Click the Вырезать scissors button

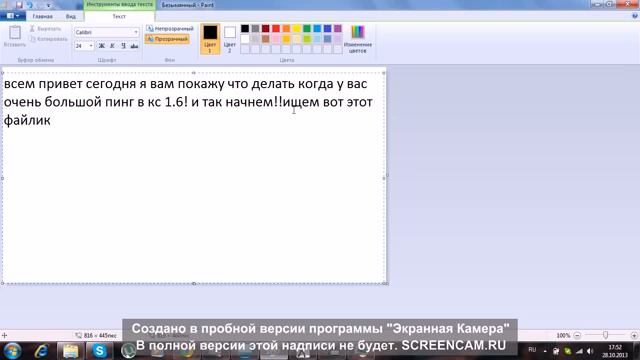(45, 29)
